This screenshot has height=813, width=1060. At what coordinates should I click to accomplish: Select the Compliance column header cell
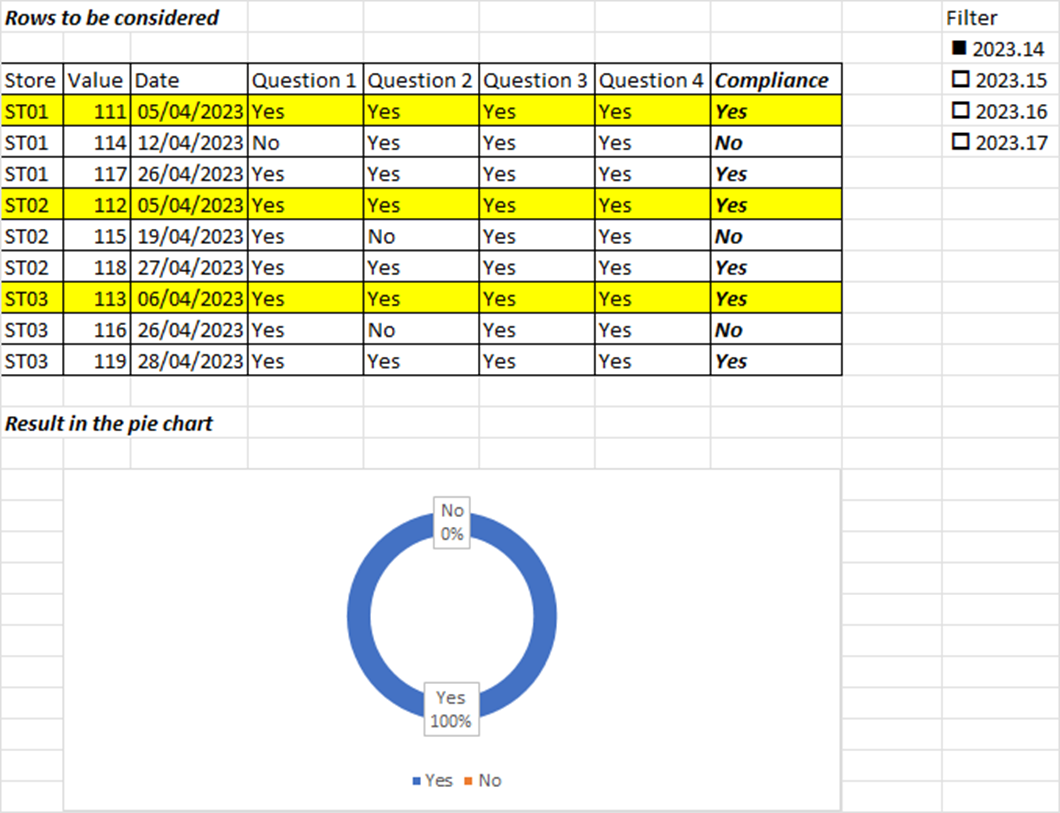(x=776, y=80)
